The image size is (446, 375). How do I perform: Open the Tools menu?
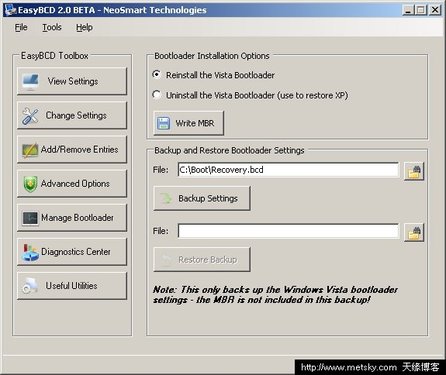pos(52,27)
